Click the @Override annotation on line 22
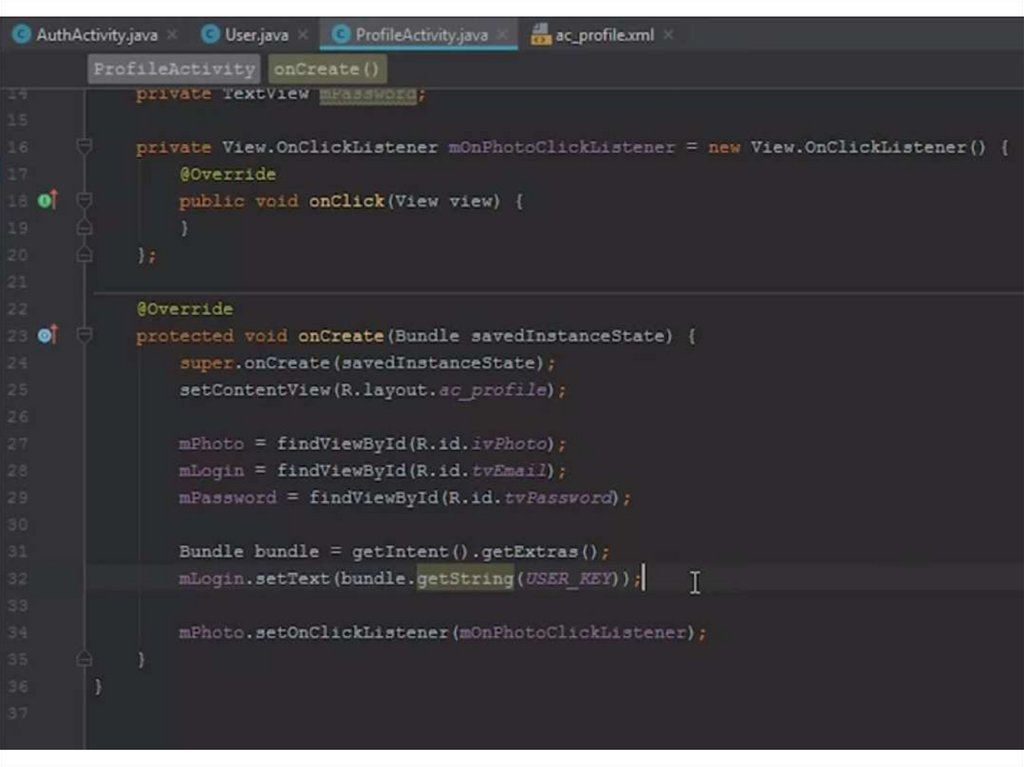This screenshot has width=1024, height=767. click(x=185, y=309)
